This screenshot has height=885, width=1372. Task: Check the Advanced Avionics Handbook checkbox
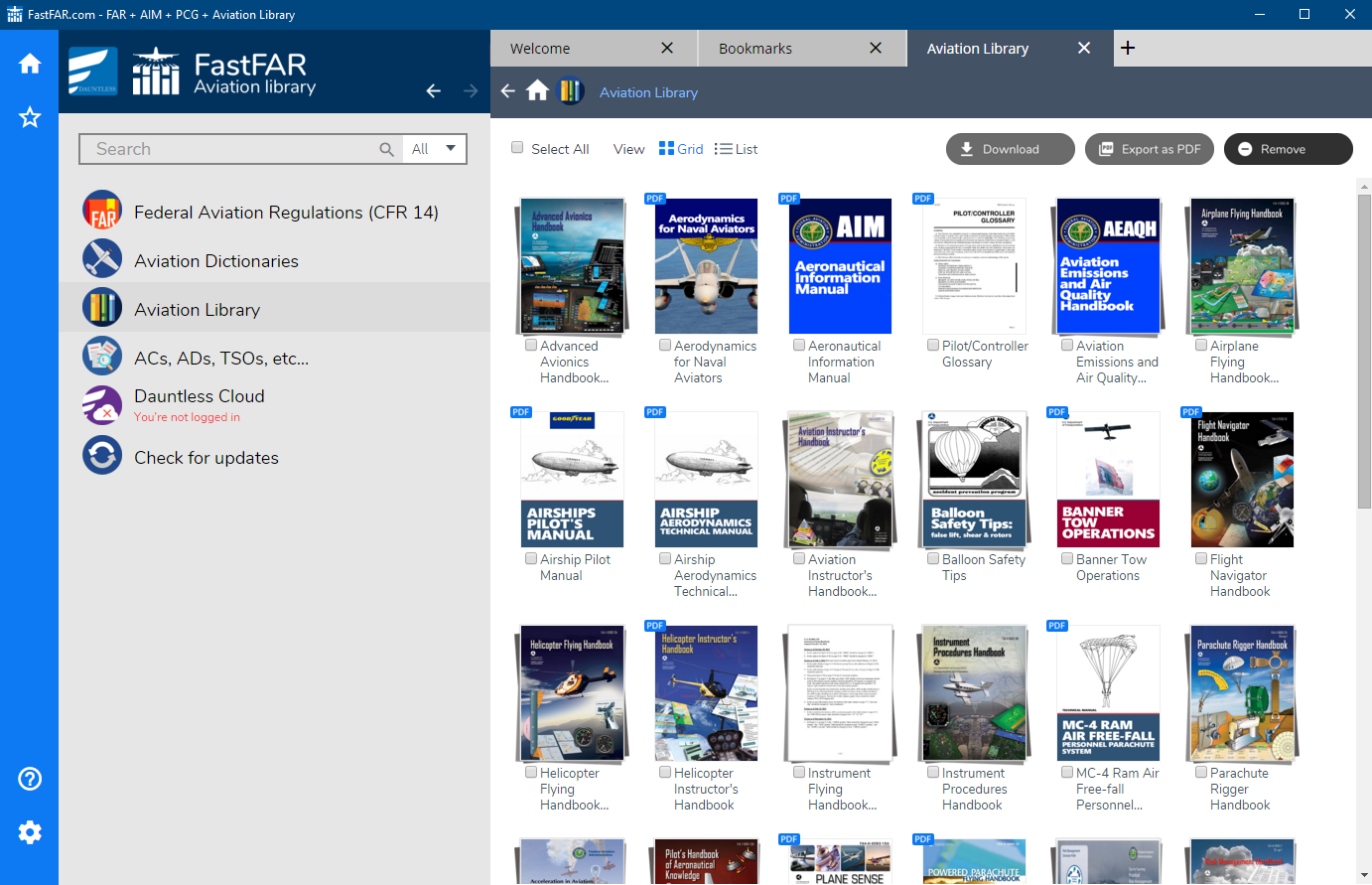531,345
